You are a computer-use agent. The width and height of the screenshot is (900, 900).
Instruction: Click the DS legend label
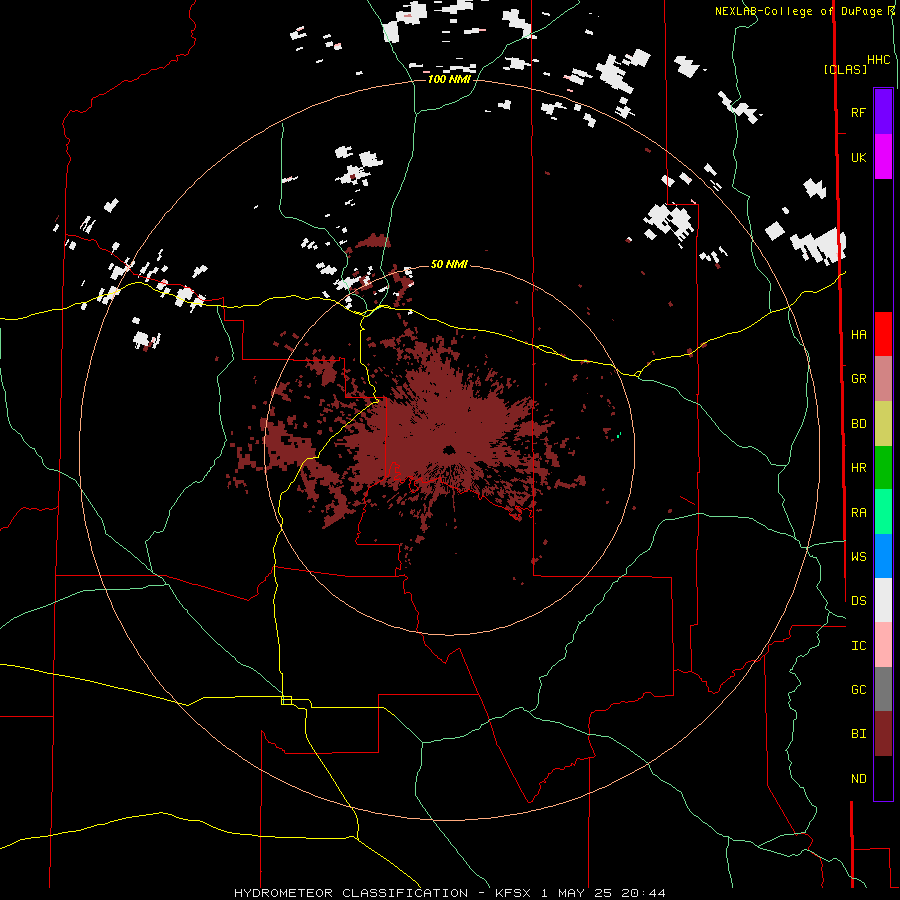click(858, 600)
